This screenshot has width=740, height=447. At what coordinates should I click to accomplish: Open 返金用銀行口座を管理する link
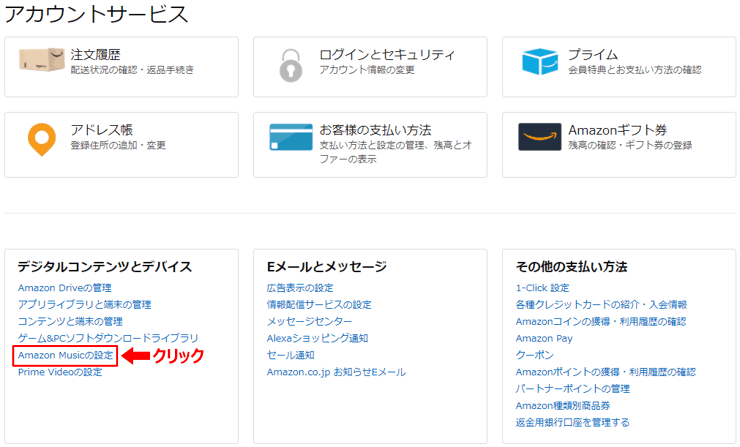click(x=572, y=422)
